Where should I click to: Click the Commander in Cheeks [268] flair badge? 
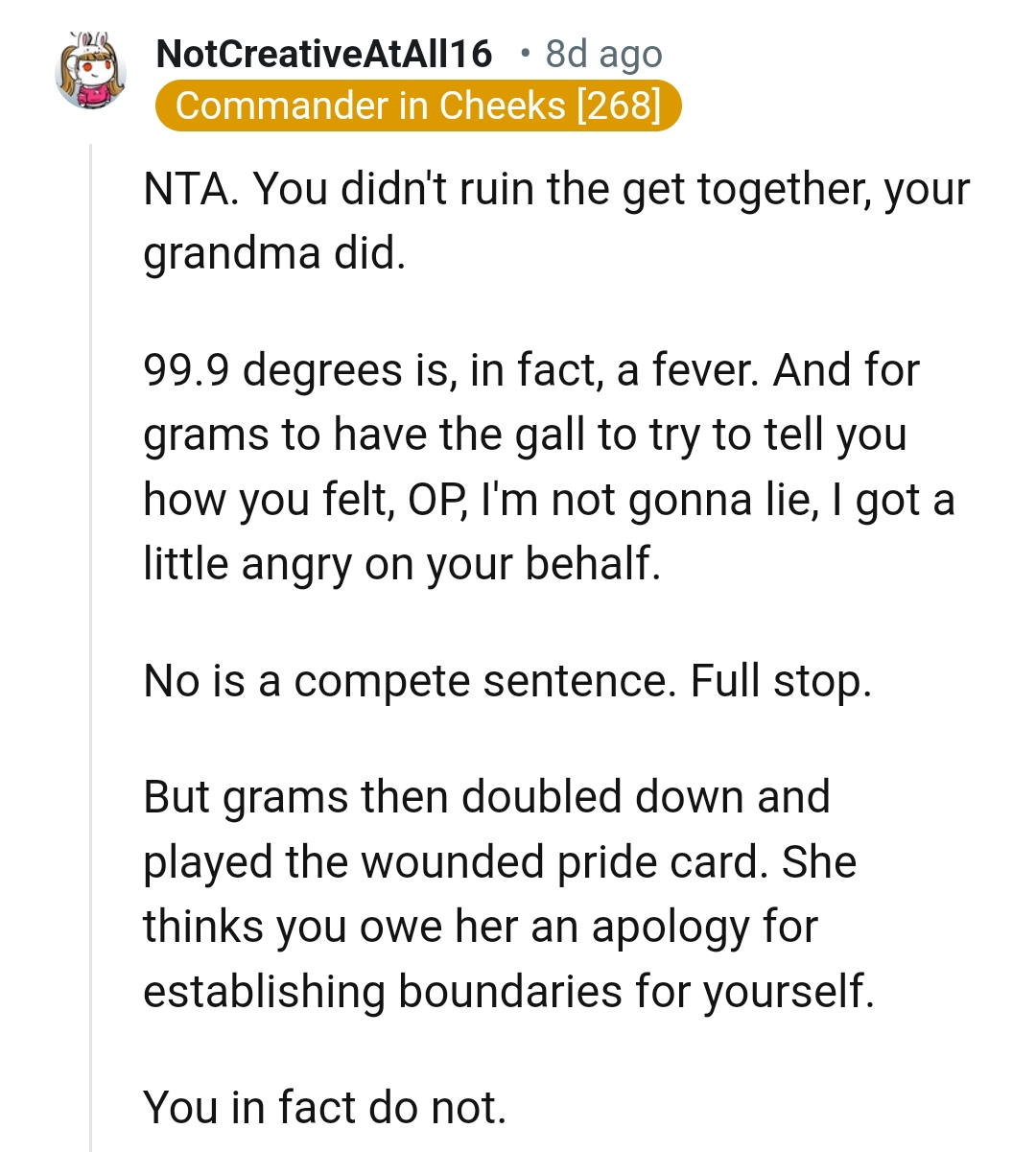[x=418, y=106]
